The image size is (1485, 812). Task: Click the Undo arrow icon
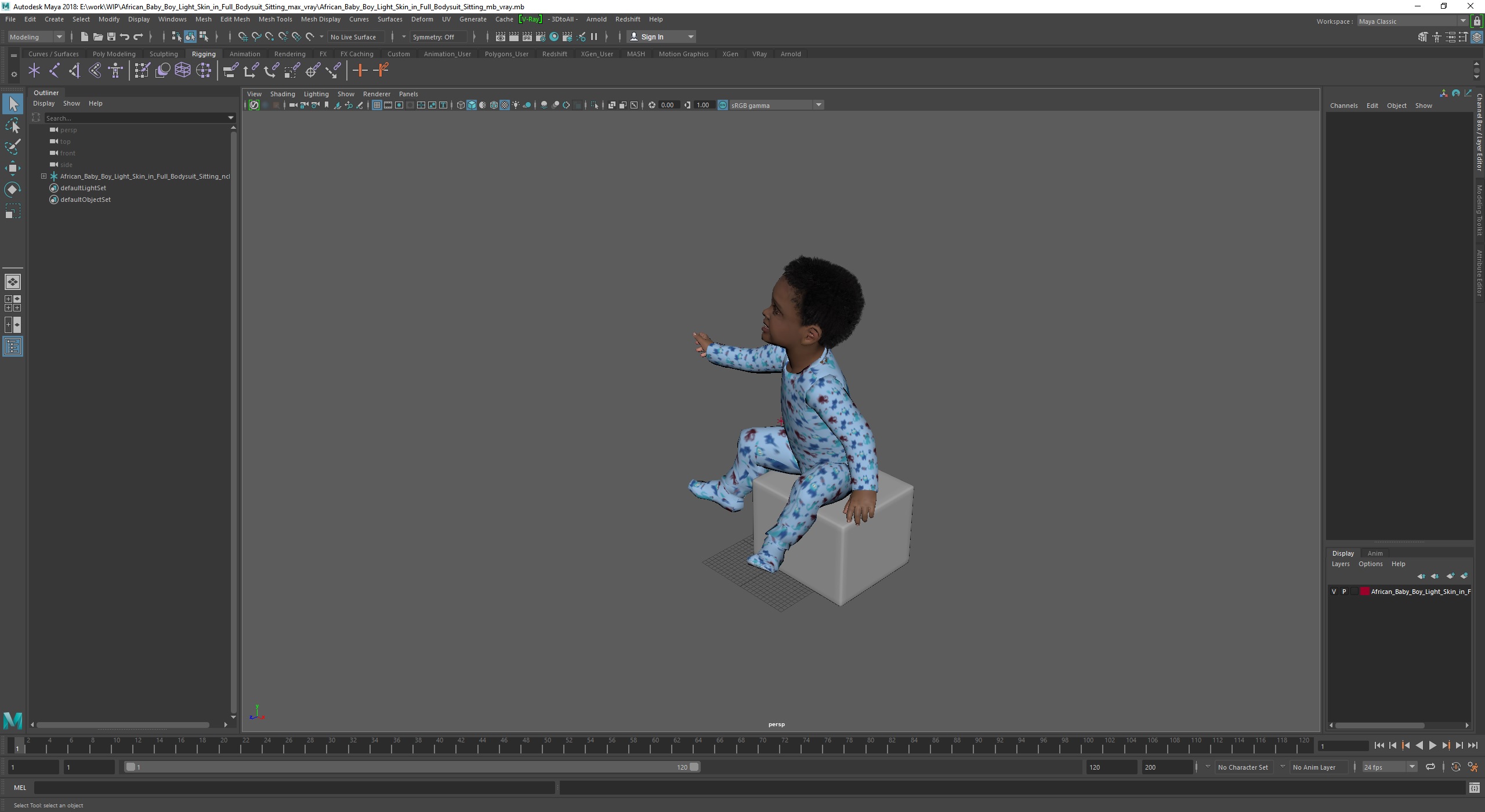tap(124, 37)
